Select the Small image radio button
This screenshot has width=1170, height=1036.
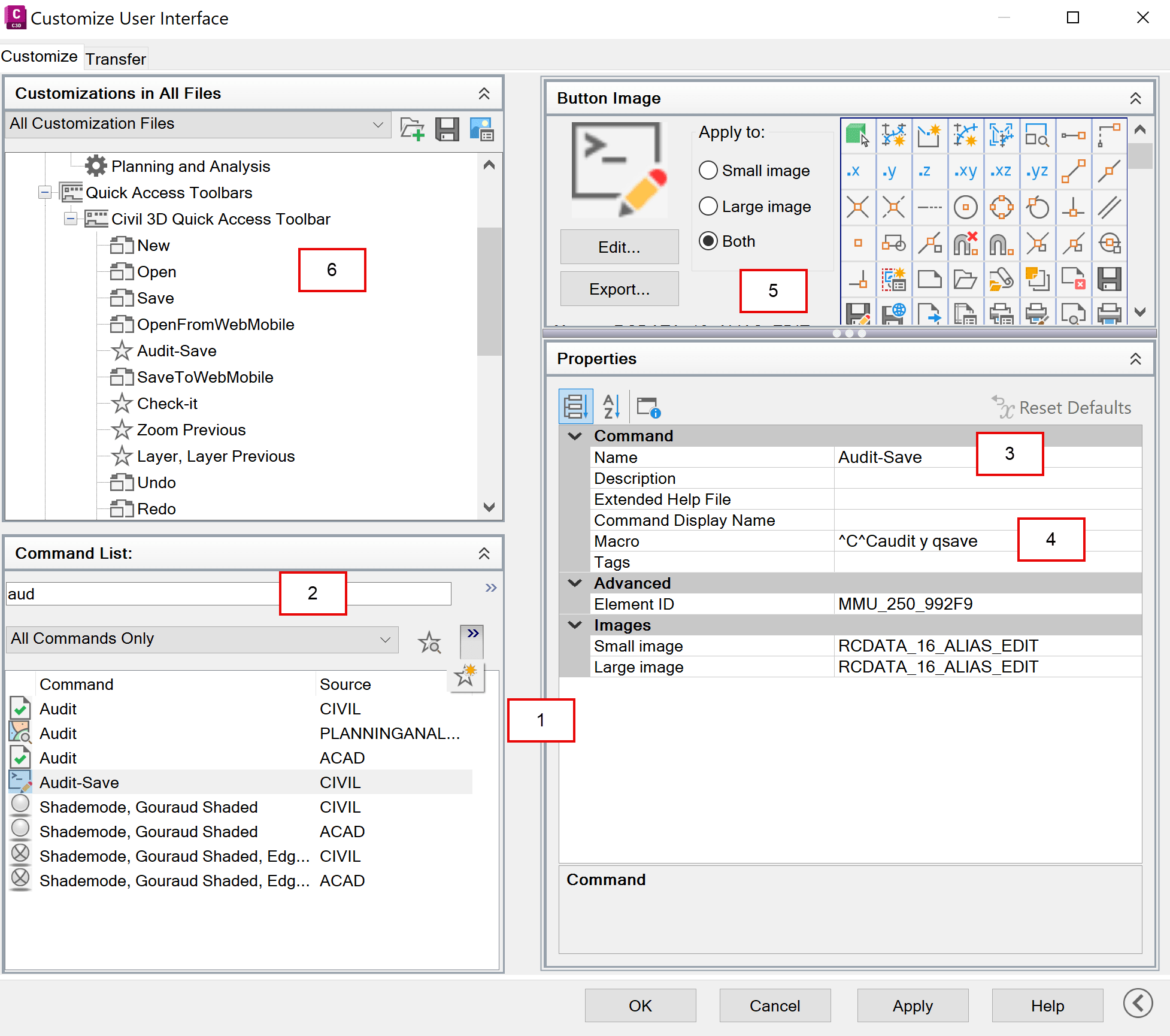click(708, 170)
